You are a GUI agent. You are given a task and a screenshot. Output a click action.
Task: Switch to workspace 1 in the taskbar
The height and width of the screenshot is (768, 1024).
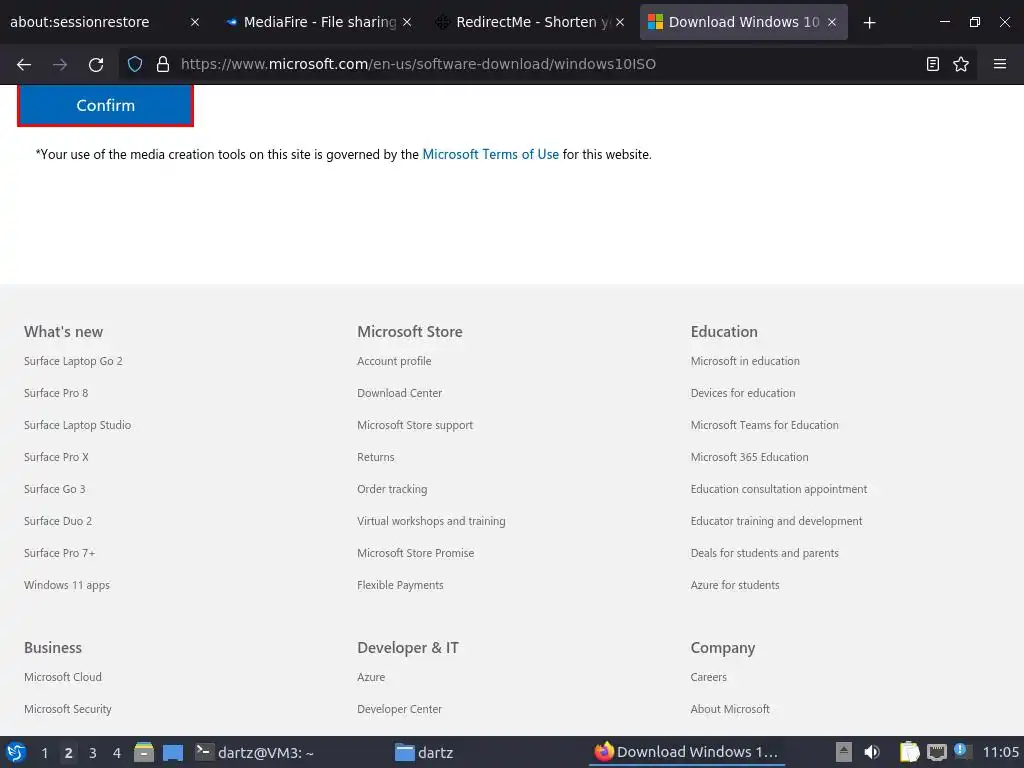[44, 753]
